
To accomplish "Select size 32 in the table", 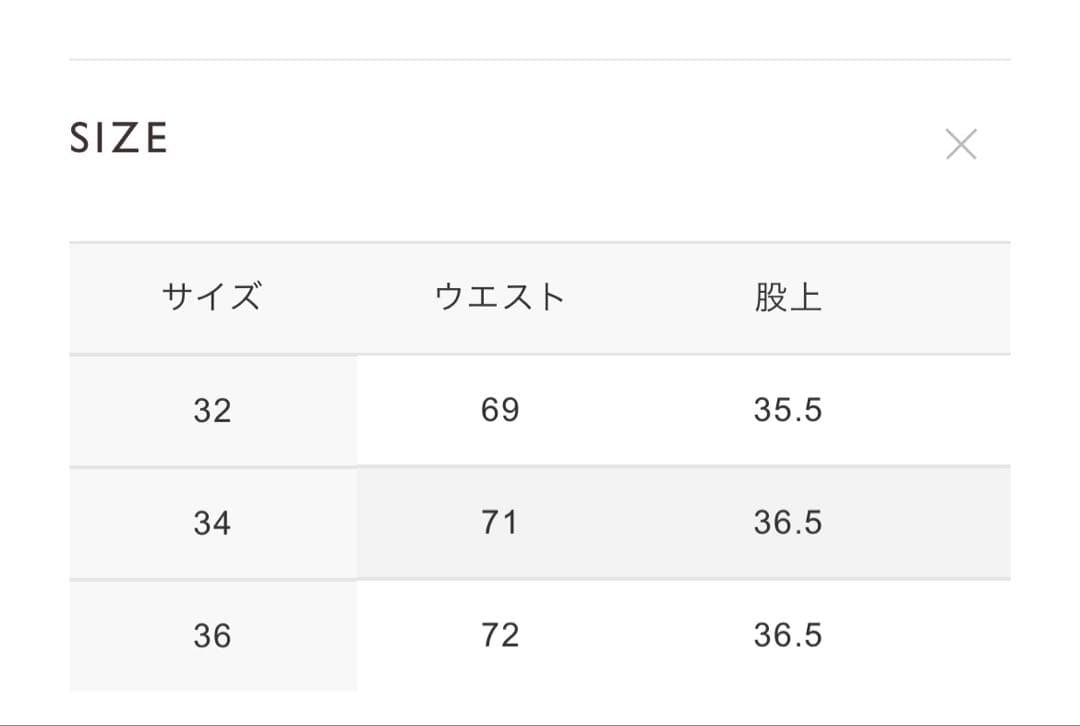I will point(213,409).
